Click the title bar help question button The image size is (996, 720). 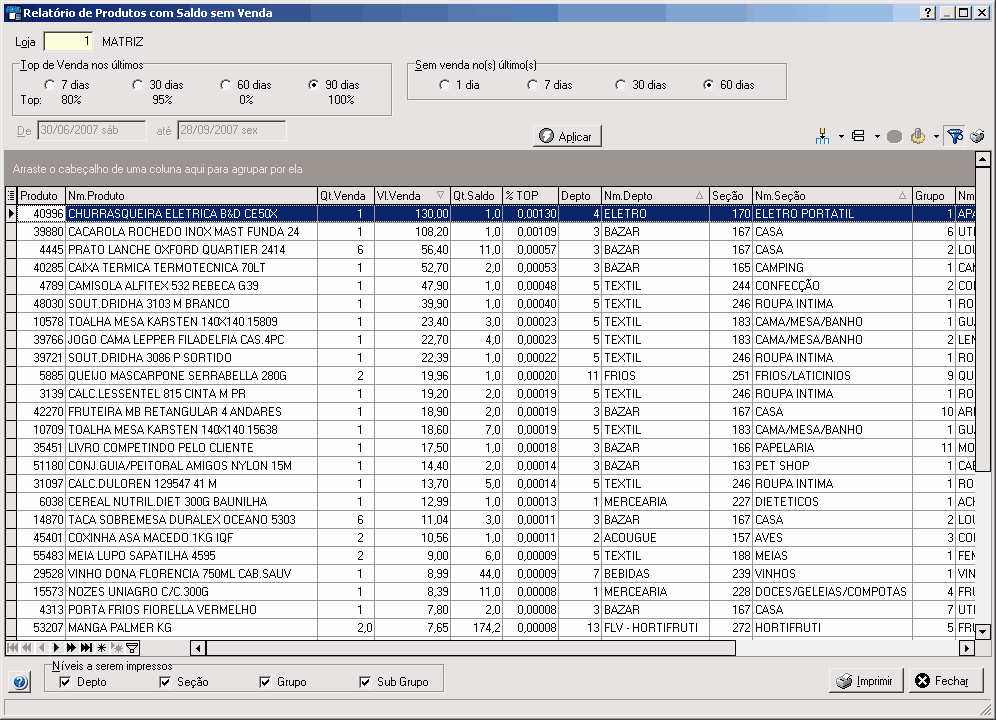[x=927, y=13]
